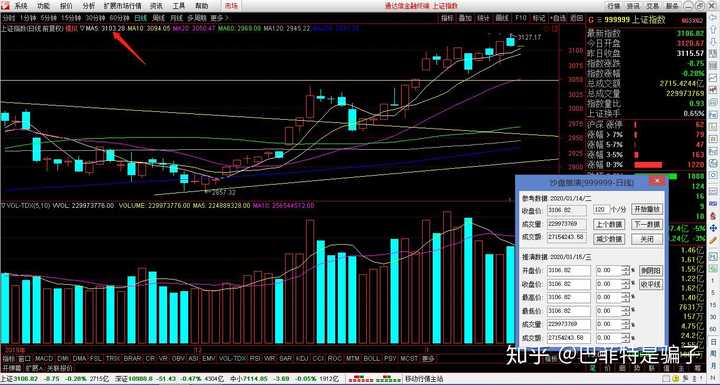Image resolution: width=720 pixels, height=385 pixels.
Task: Click the 开盘价 percent stepper arrows
Action: 626,271
